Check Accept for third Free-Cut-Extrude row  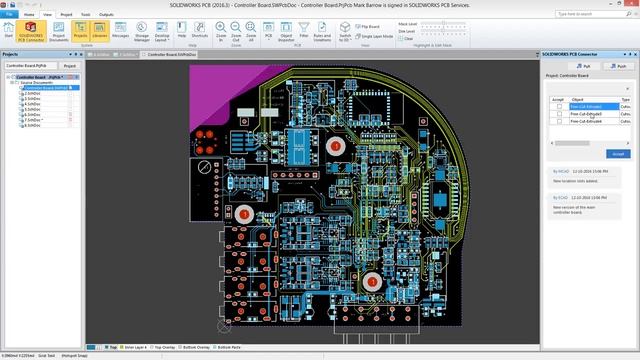tap(559, 121)
